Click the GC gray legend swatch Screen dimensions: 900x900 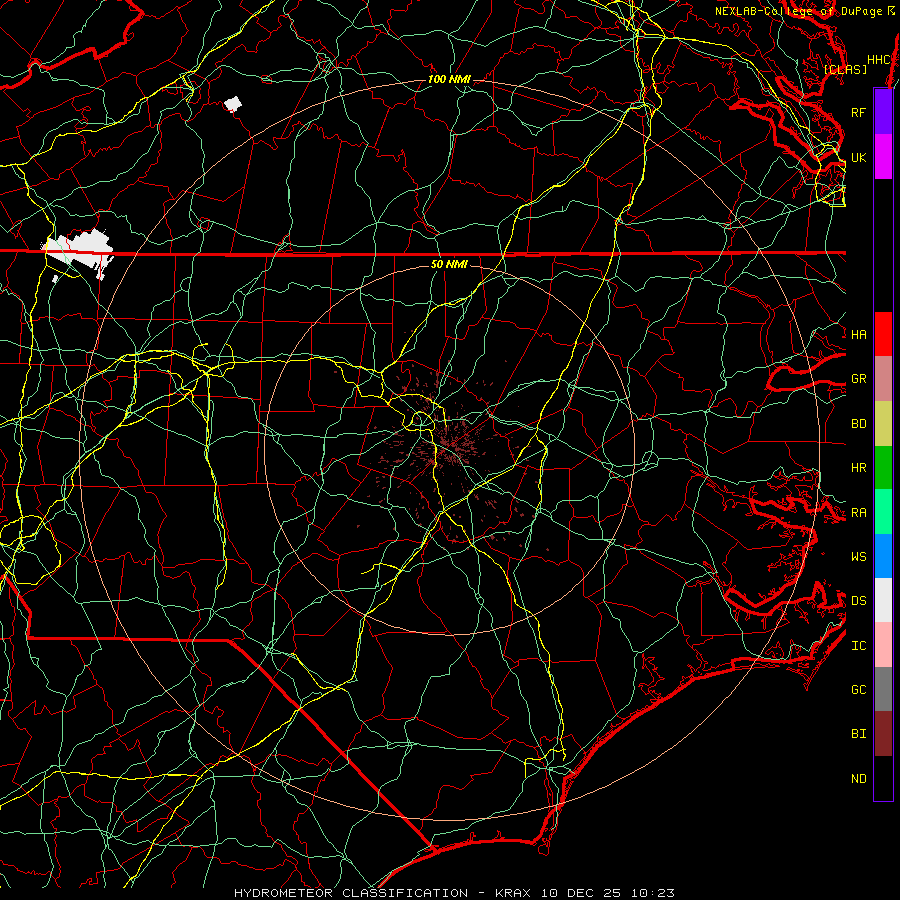(883, 689)
